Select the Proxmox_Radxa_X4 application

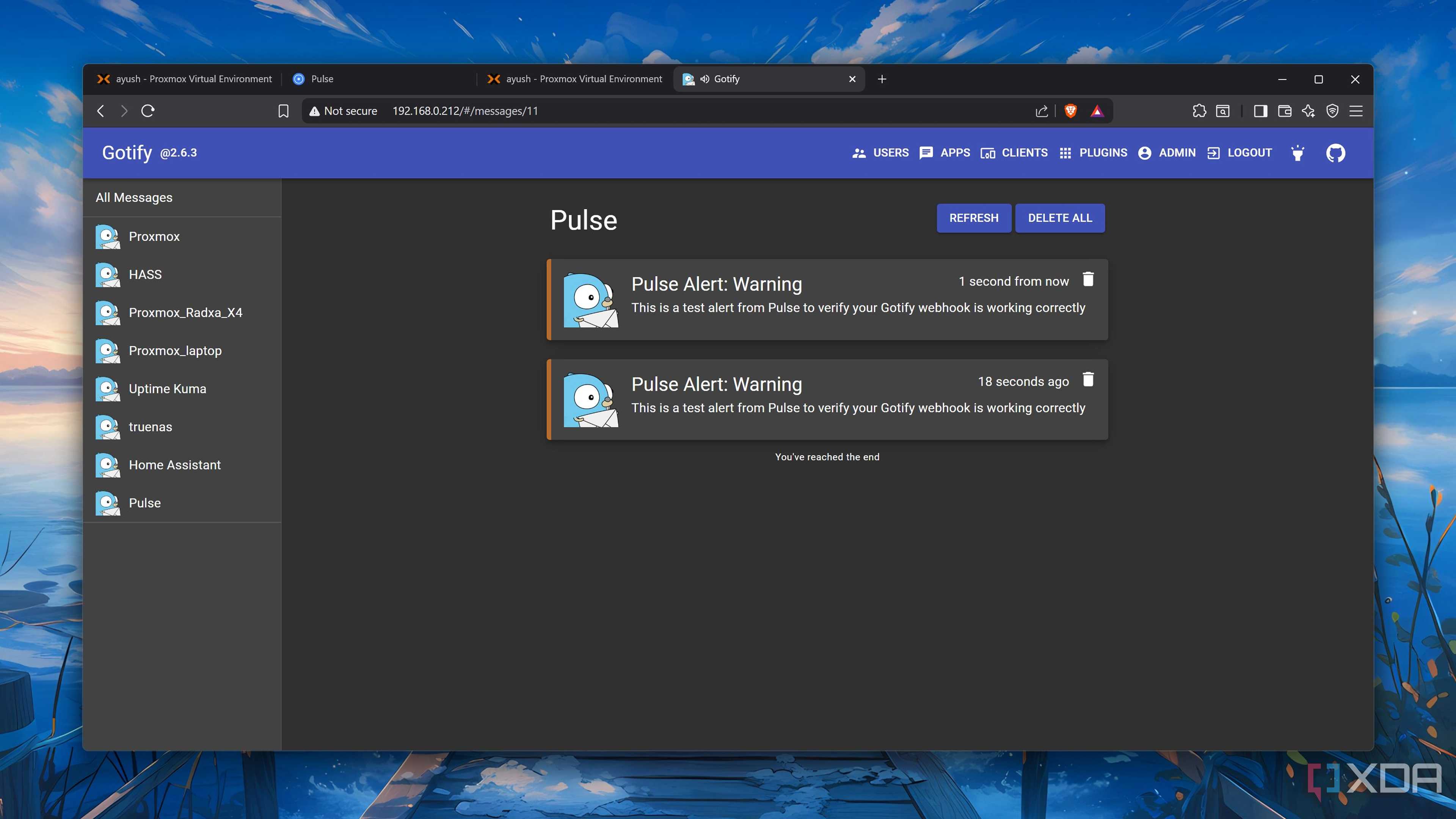point(182,312)
